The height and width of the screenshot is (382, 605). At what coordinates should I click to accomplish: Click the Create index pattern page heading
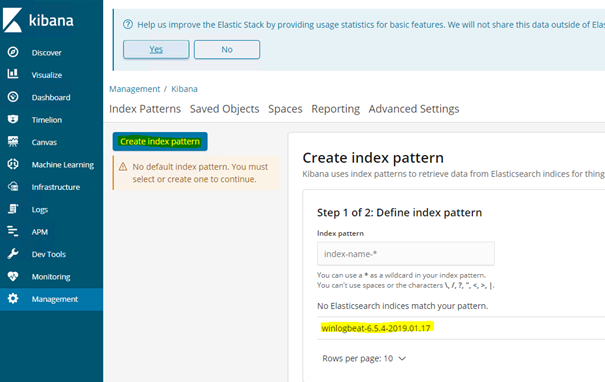click(373, 157)
